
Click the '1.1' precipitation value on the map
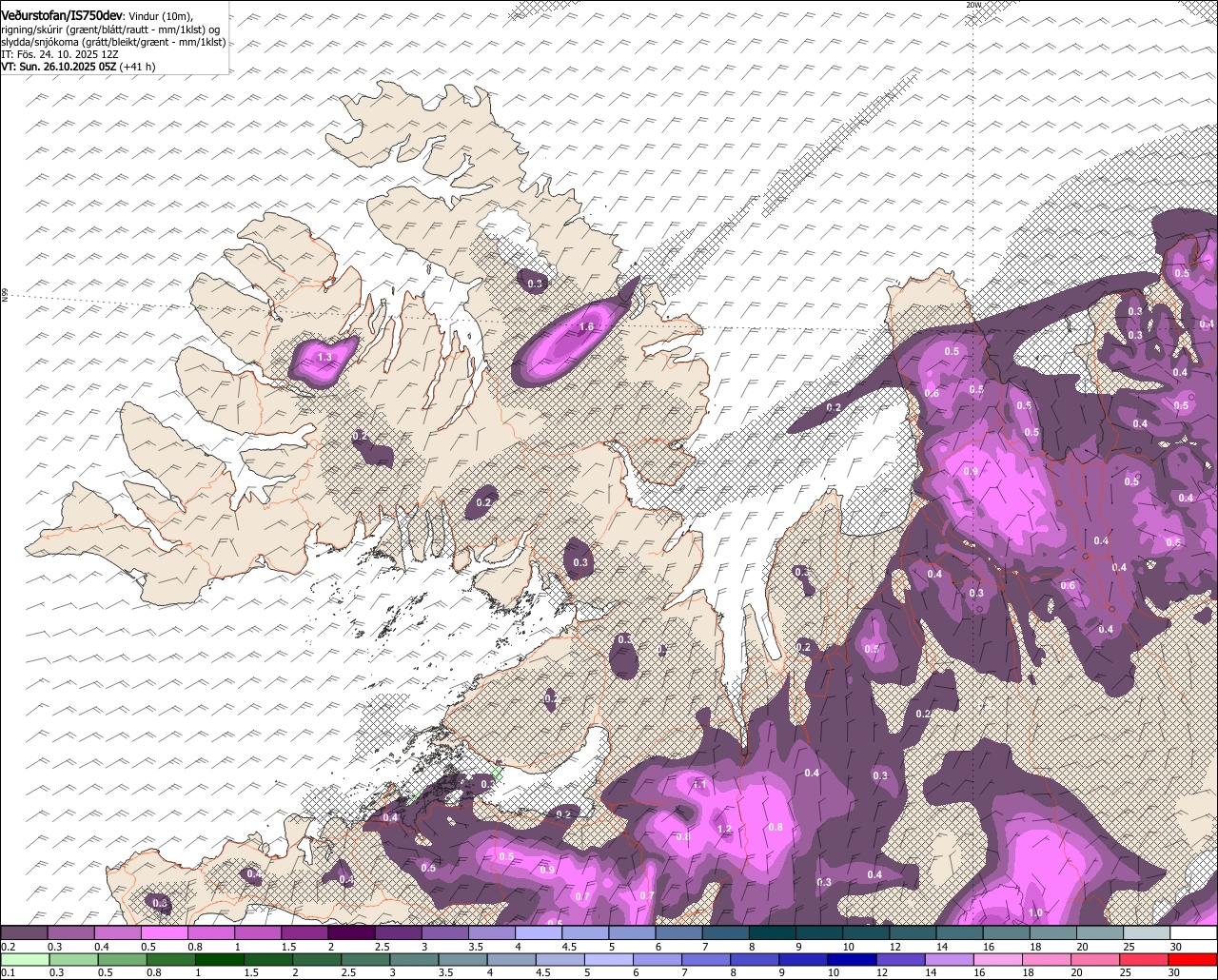699,785
